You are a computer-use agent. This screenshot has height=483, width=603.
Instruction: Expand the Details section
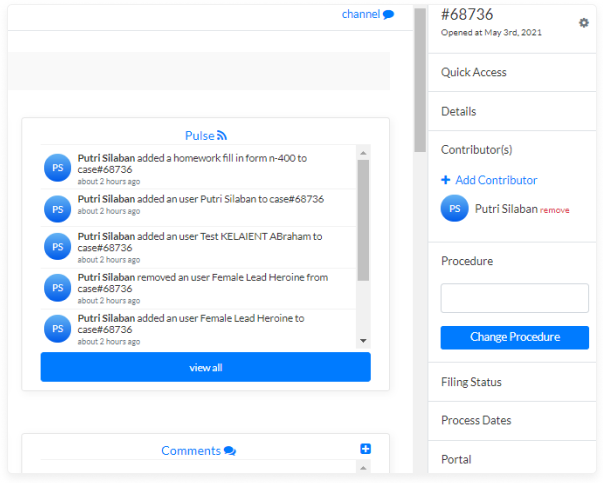459,111
